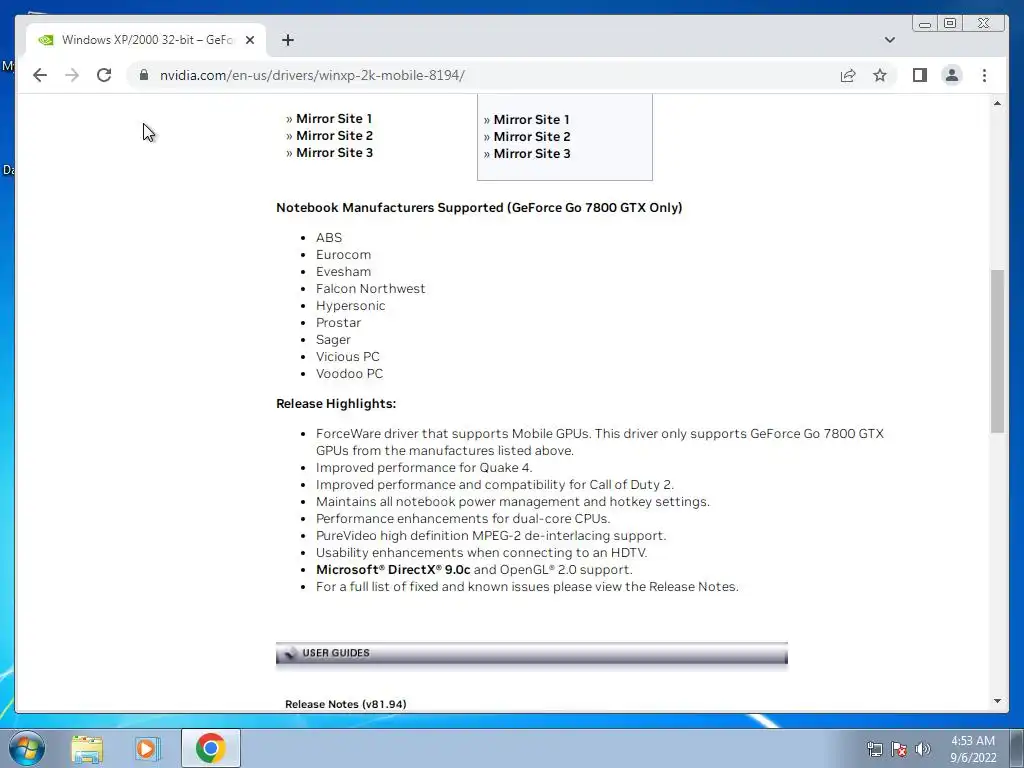Screen dimensions: 1024x768
Task: Open the Windows Start menu
Action: point(27,748)
